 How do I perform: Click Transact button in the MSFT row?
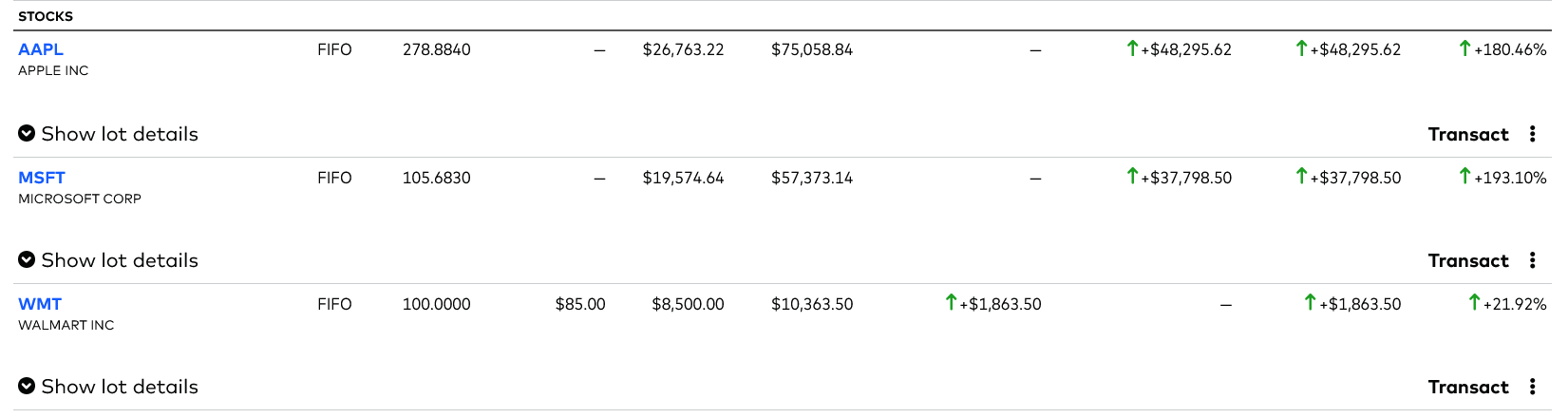tap(1468, 260)
